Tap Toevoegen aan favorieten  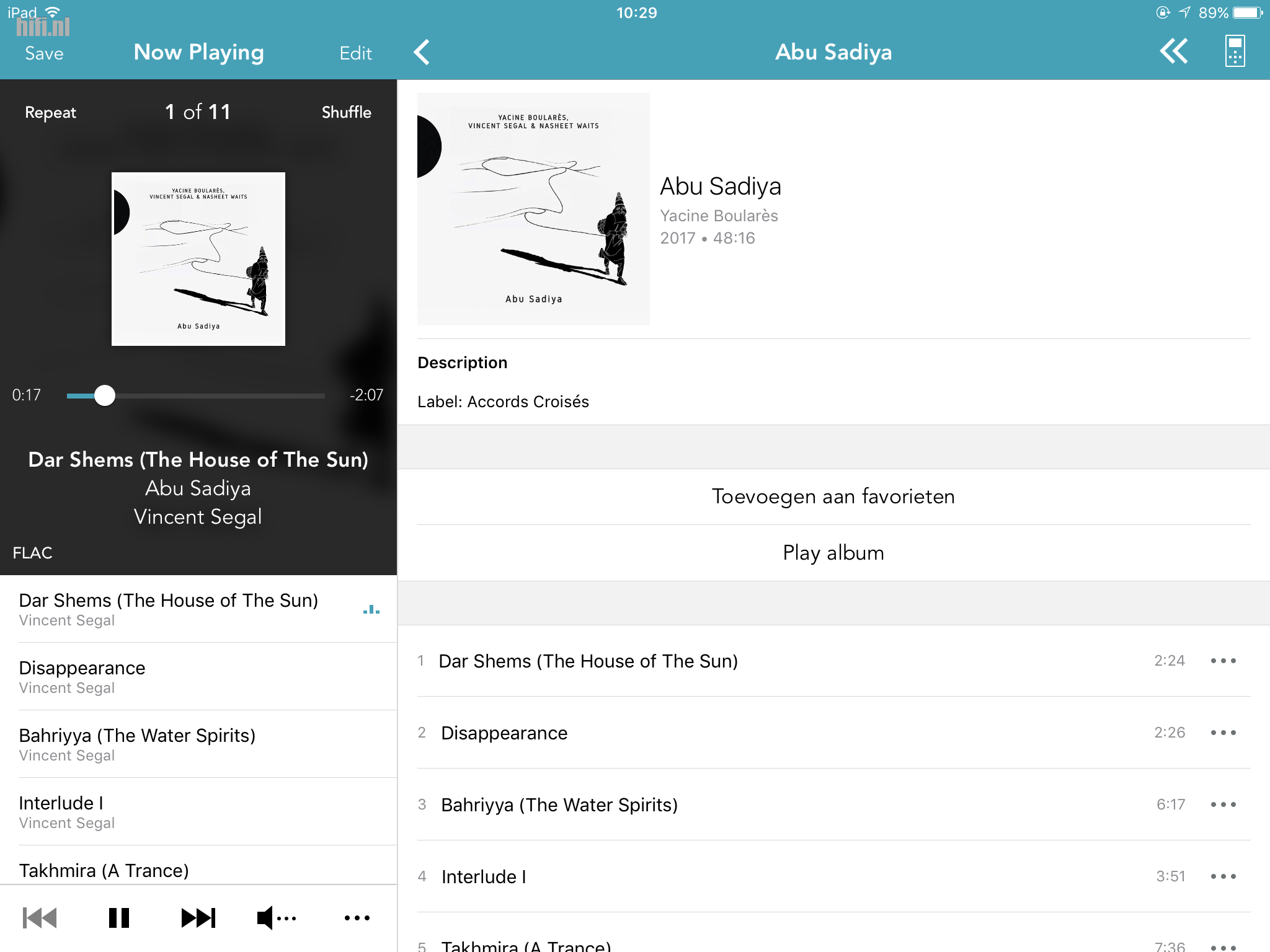(x=833, y=497)
